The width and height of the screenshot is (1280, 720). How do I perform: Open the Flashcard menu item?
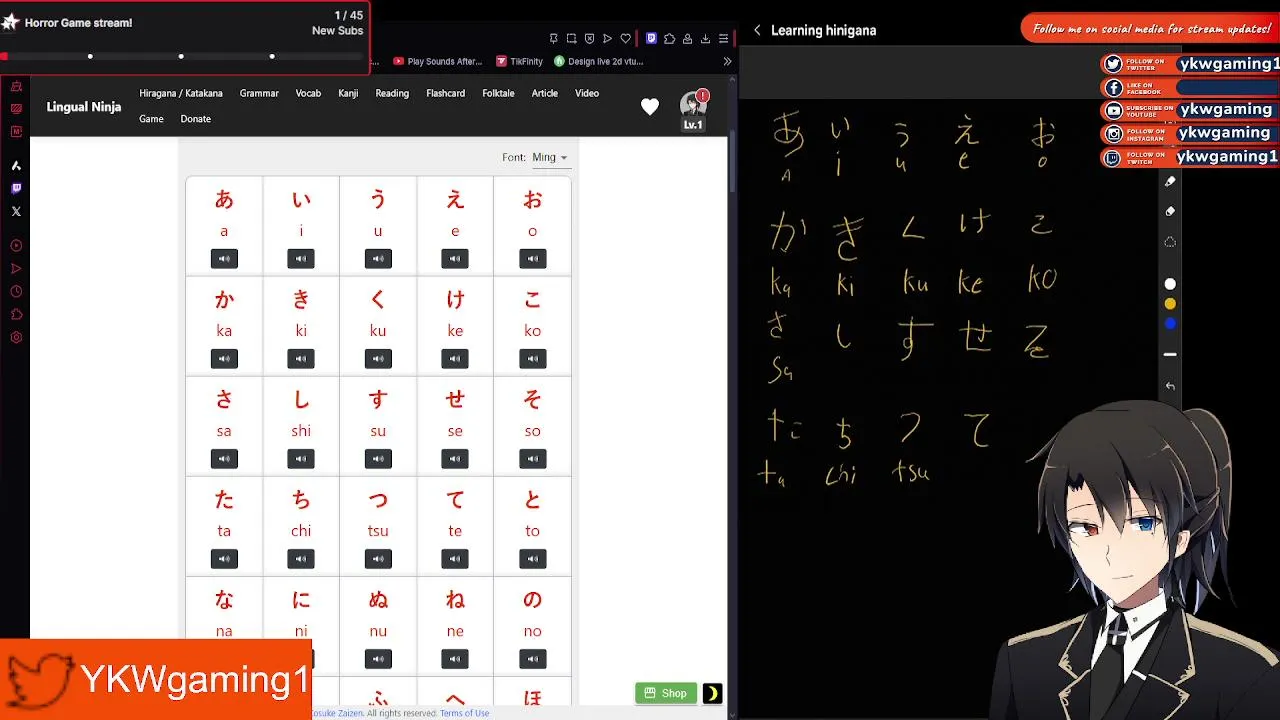pos(445,93)
